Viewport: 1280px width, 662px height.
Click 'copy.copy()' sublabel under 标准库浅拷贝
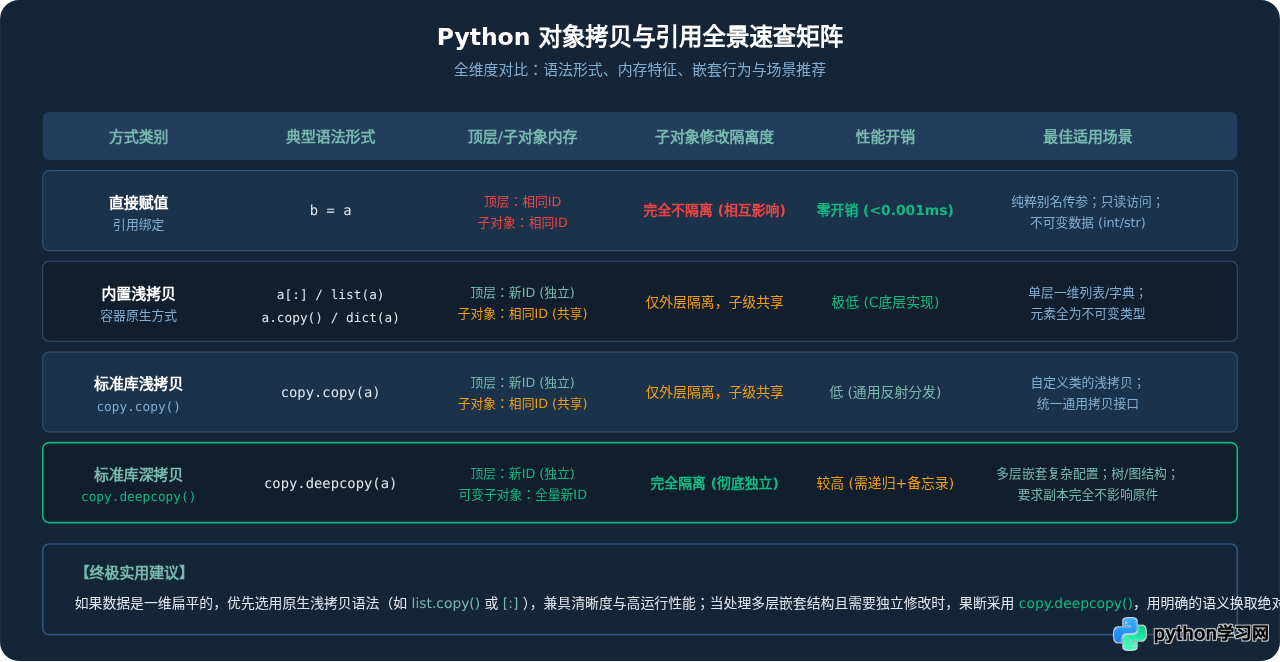pyautogui.click(x=138, y=407)
